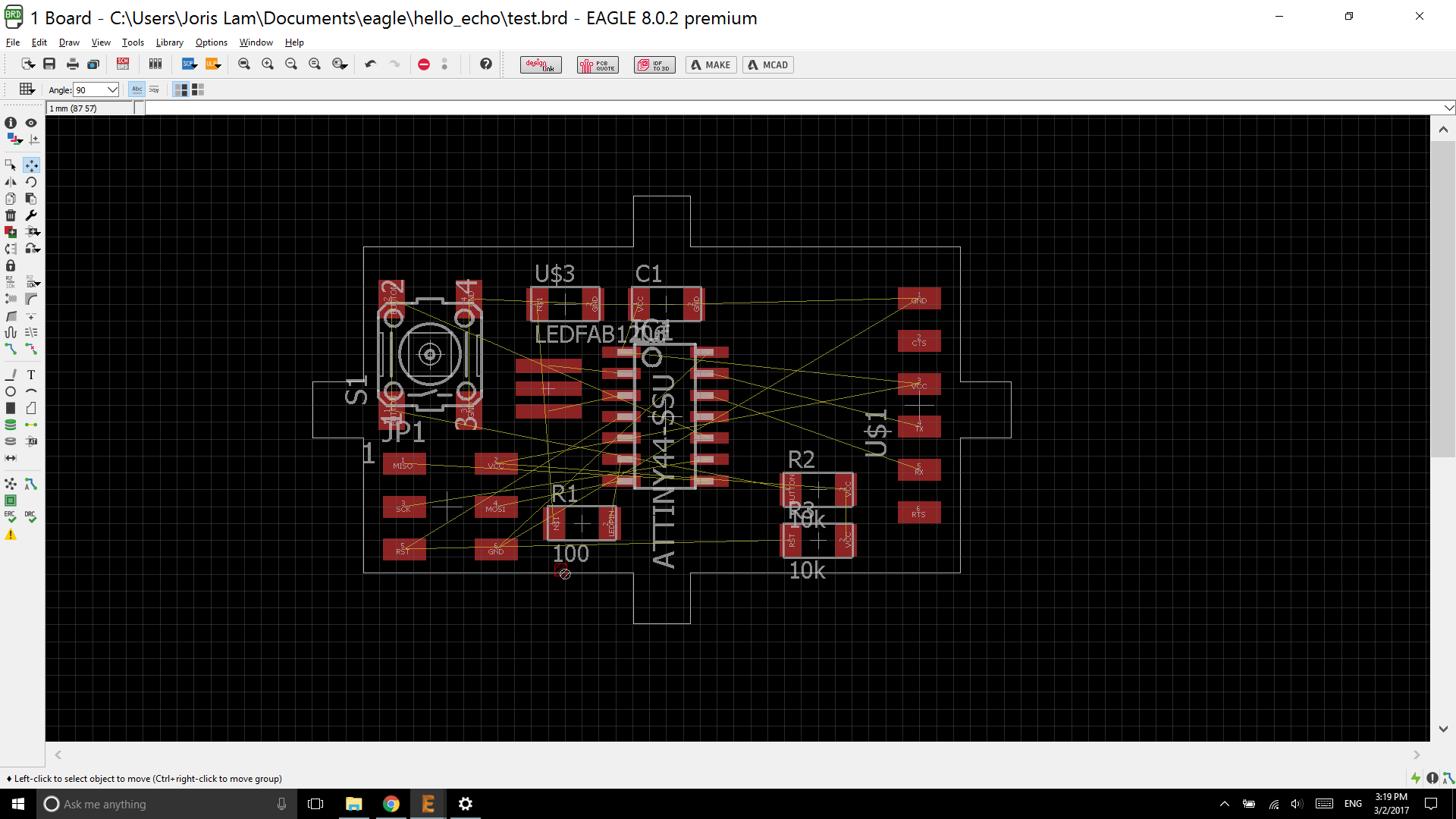Open the Library menu
Screen dimensions: 1456x819
pyautogui.click(x=169, y=42)
